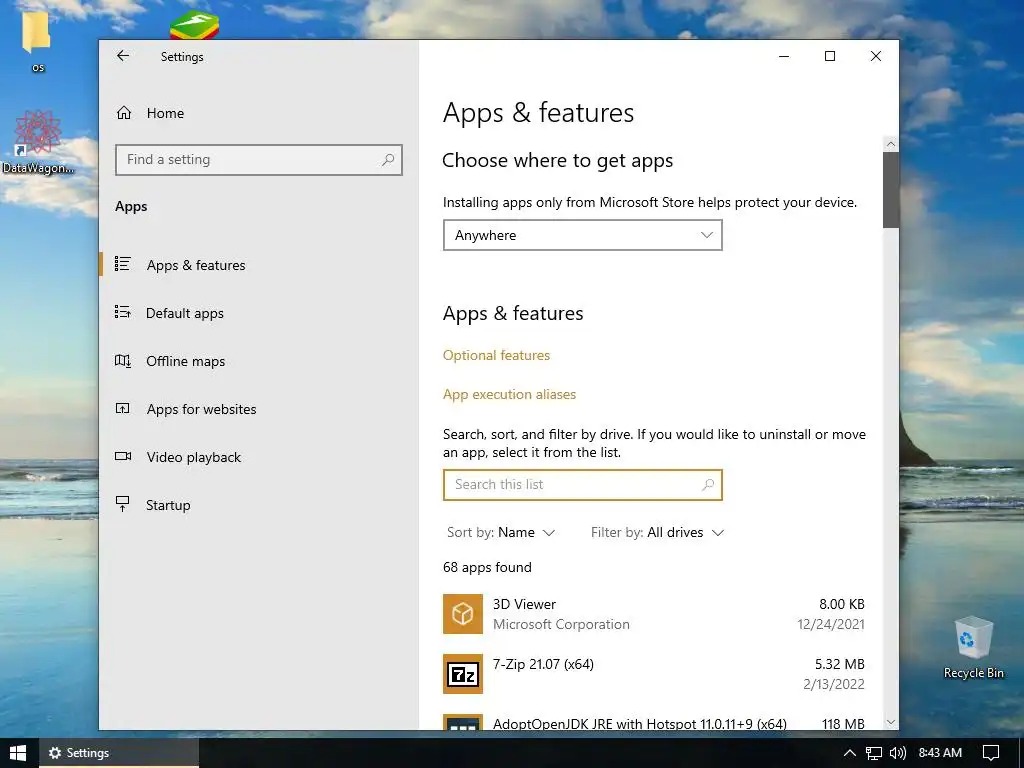Maximize the Settings window
The image size is (1024, 768).
[x=830, y=56]
